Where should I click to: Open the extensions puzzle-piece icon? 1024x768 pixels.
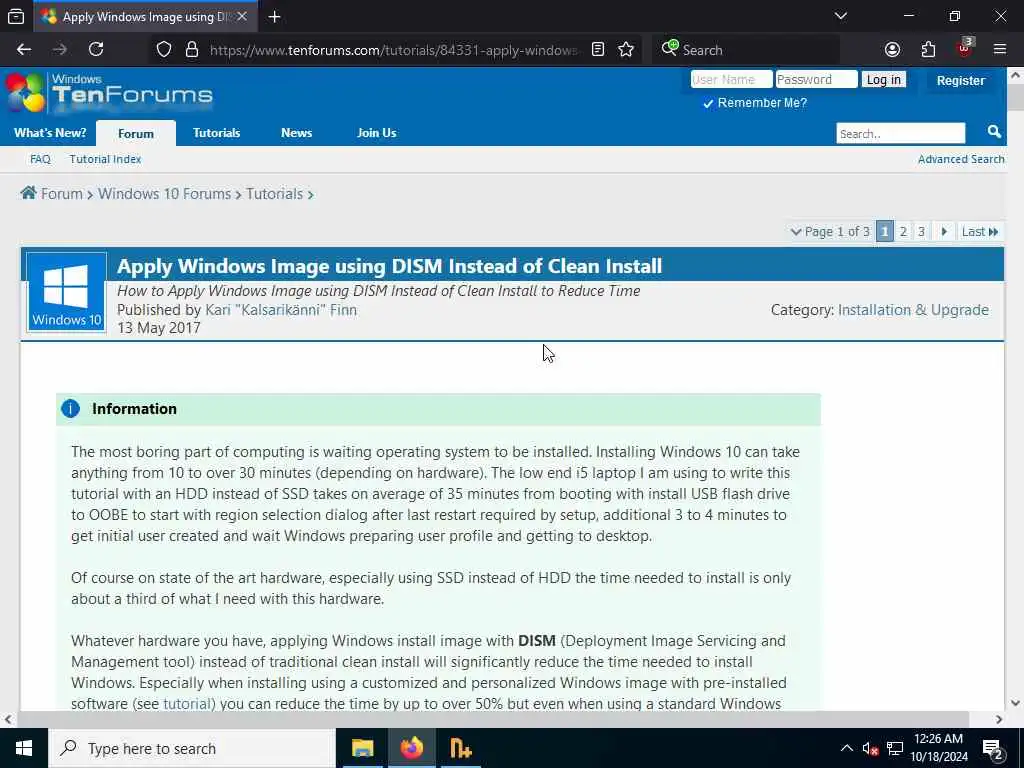point(928,50)
